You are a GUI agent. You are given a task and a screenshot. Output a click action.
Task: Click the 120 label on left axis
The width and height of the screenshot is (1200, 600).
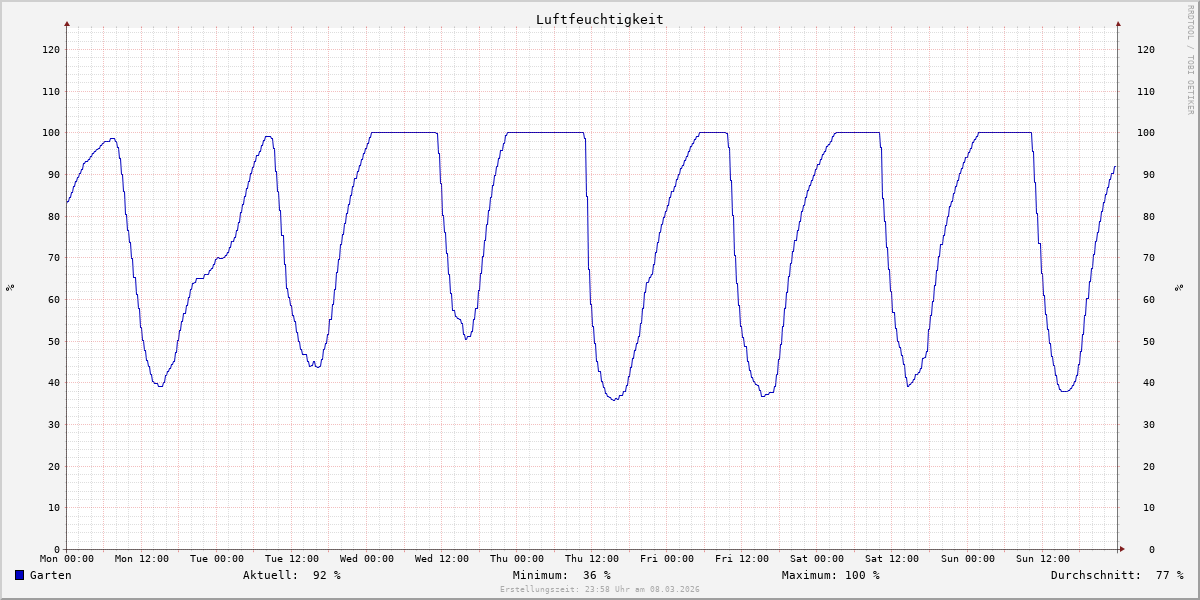[50, 49]
